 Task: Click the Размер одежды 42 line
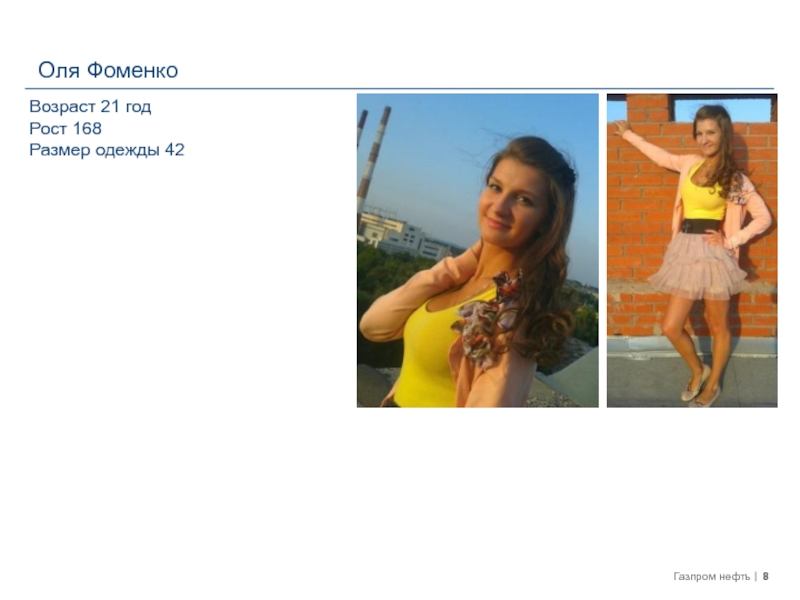click(x=107, y=150)
